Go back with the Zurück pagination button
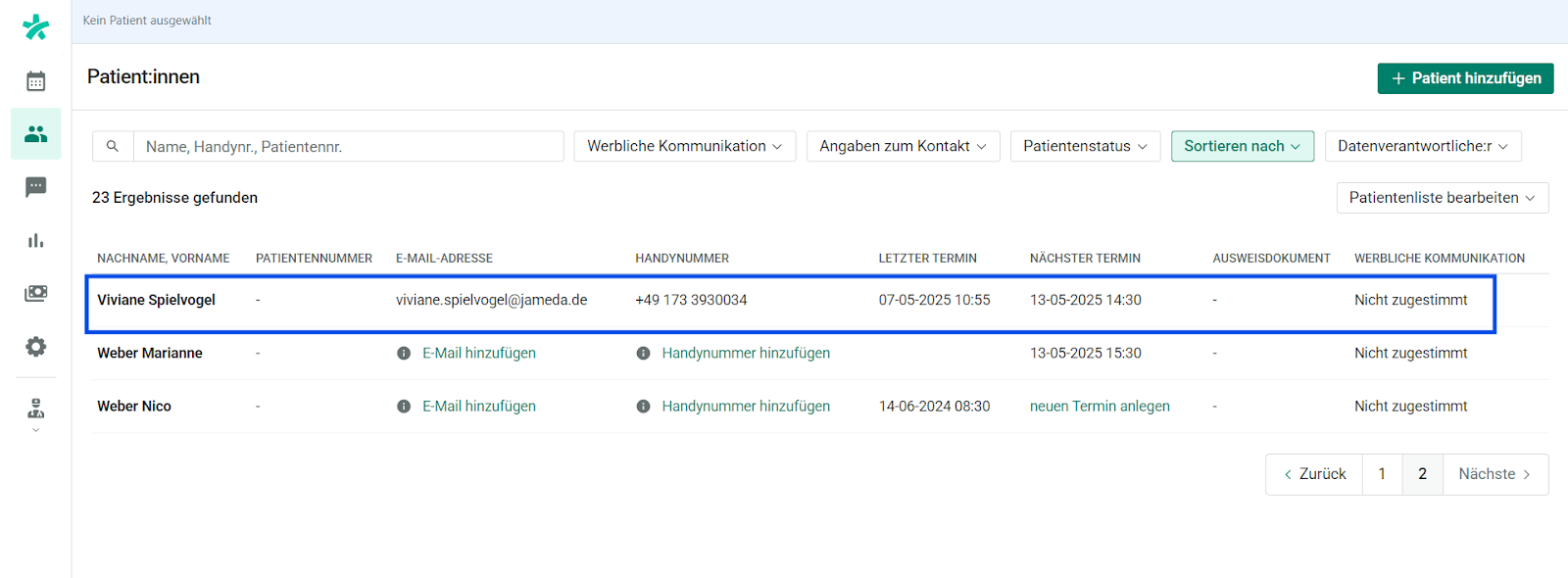This screenshot has width=1568, height=578. click(1314, 474)
